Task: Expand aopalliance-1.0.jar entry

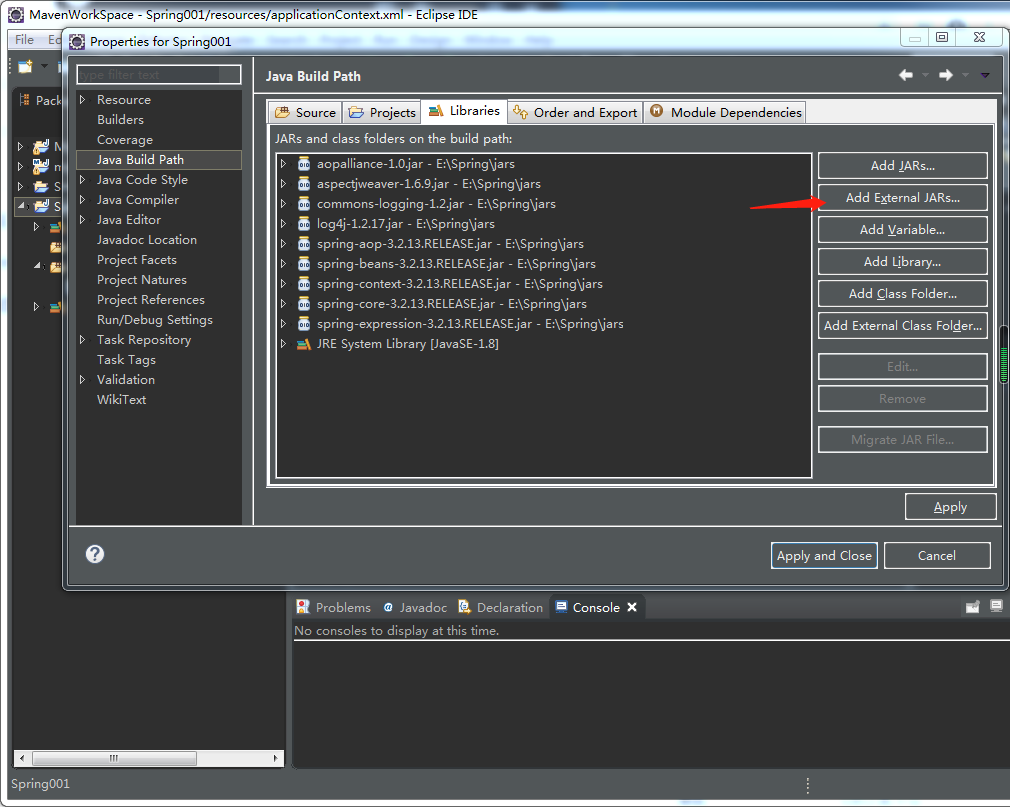Action: (283, 164)
